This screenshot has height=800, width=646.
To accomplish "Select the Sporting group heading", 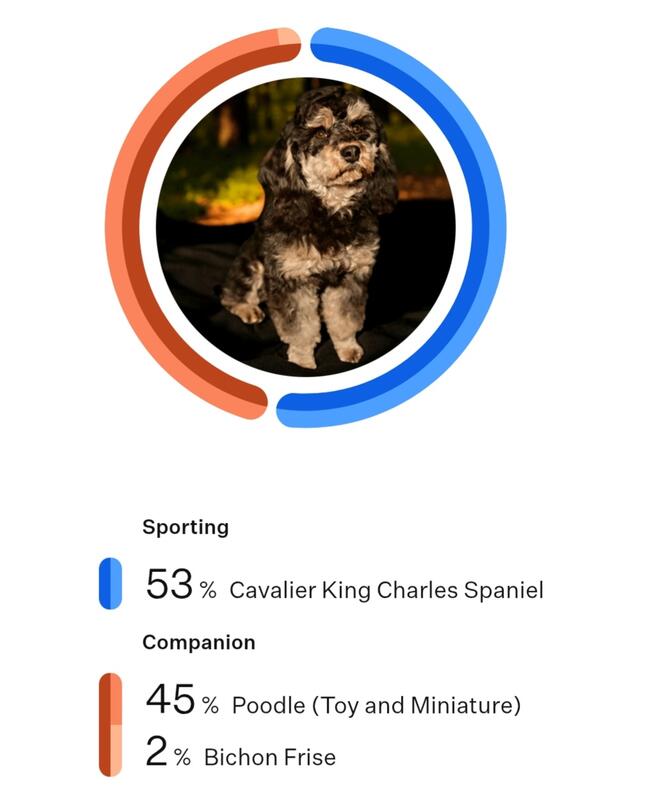I will click(x=185, y=527).
